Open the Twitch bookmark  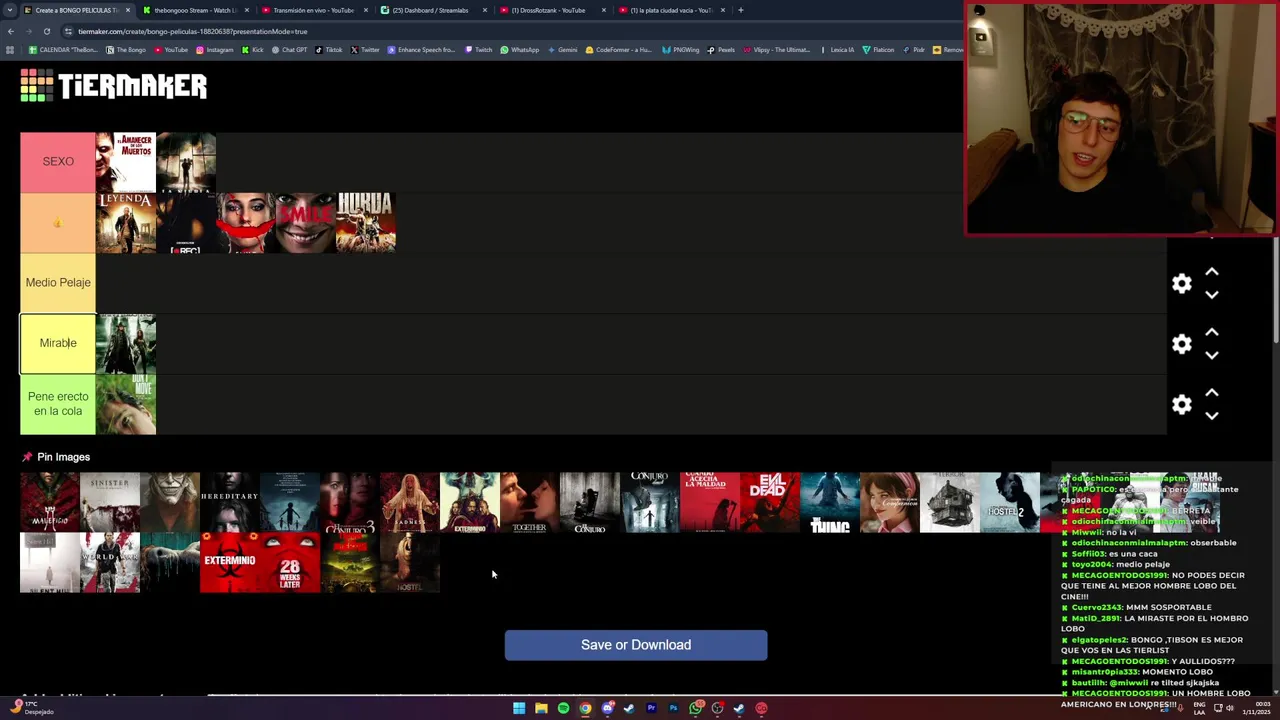pos(479,50)
